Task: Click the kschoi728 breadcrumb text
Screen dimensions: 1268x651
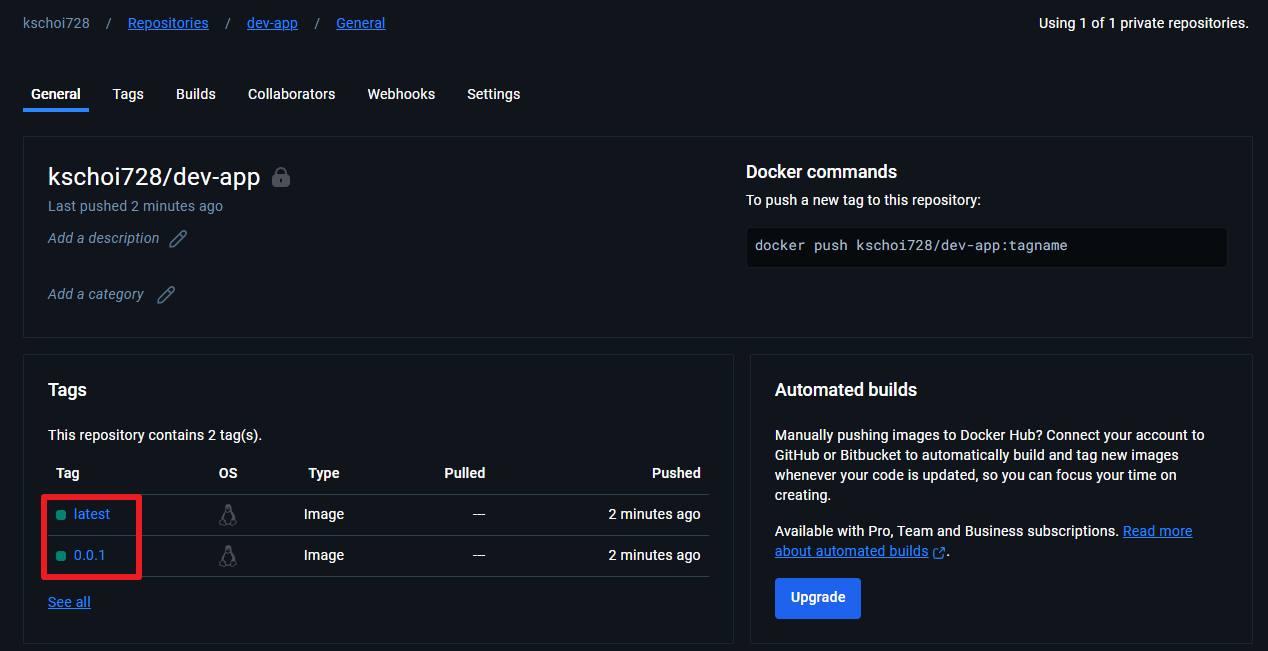Action: tap(56, 23)
